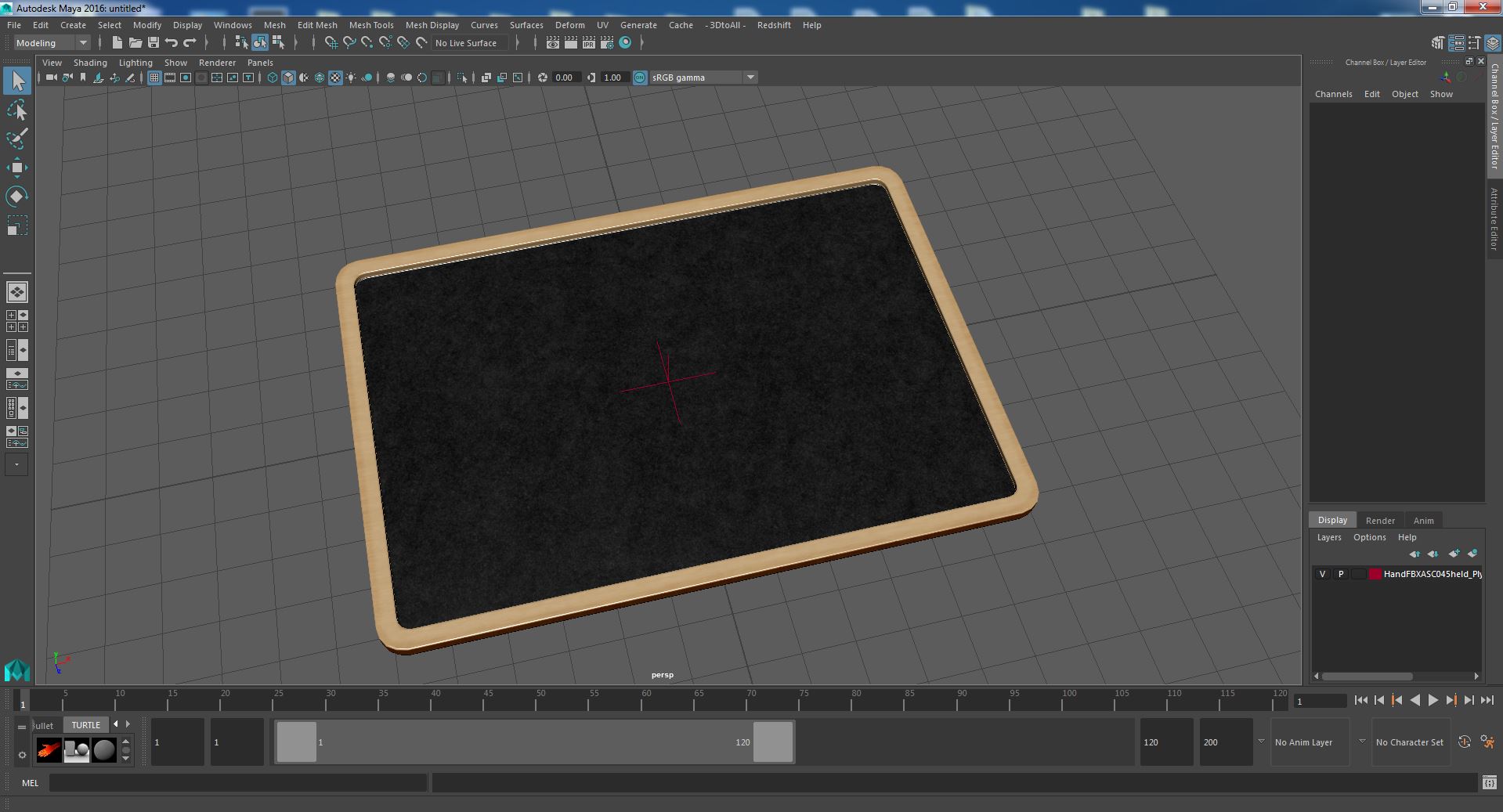
Task: Open the sRGB gamma view transform dropdown
Action: coord(703,78)
